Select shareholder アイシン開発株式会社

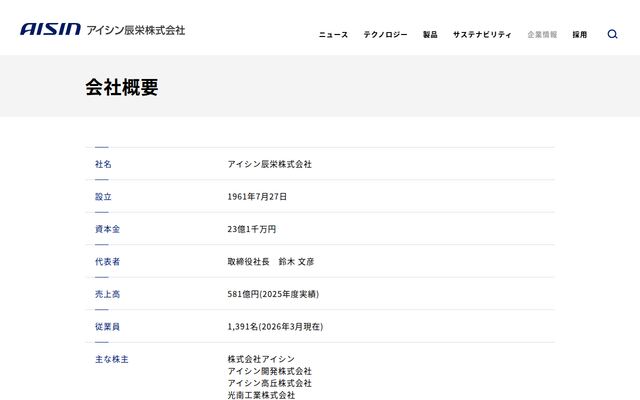[x=269, y=371]
